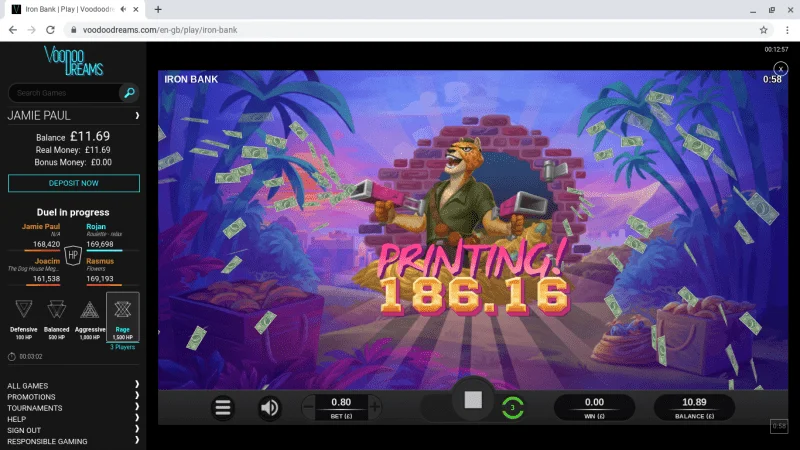Image resolution: width=800 pixels, height=450 pixels.
Task: Select the Defensive 100 HP duel mode
Action: [x=23, y=319]
